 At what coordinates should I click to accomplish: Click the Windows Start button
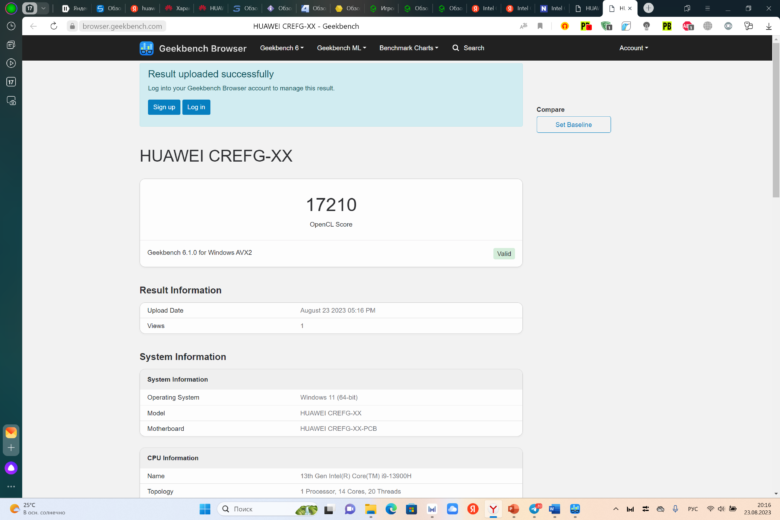tap(205, 509)
